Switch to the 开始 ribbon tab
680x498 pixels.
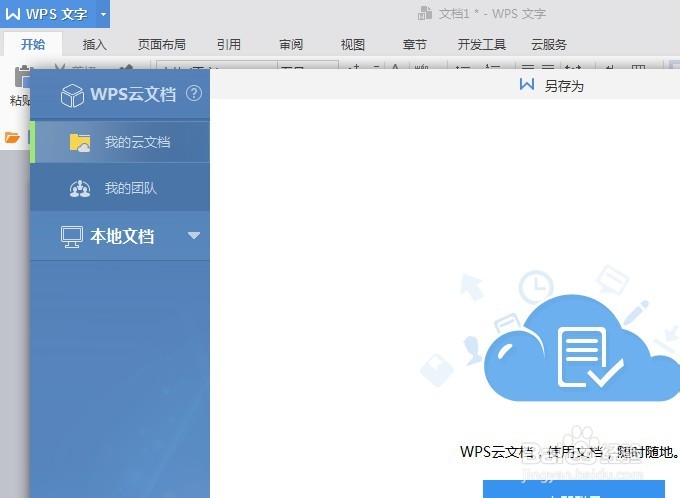33,44
